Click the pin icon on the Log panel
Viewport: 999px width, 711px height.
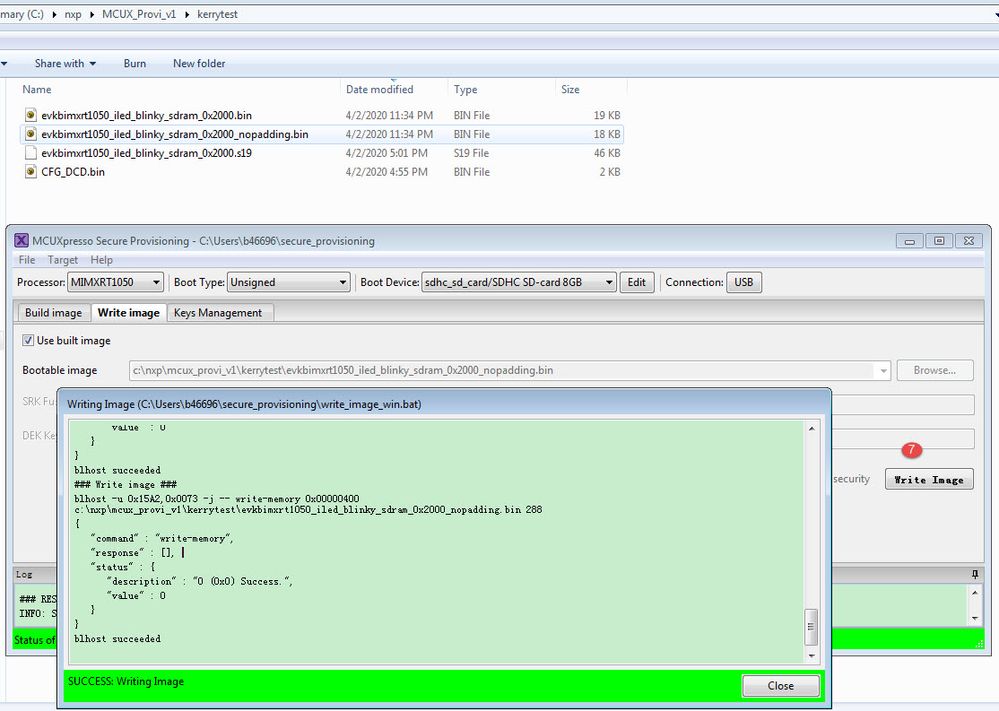[975, 574]
